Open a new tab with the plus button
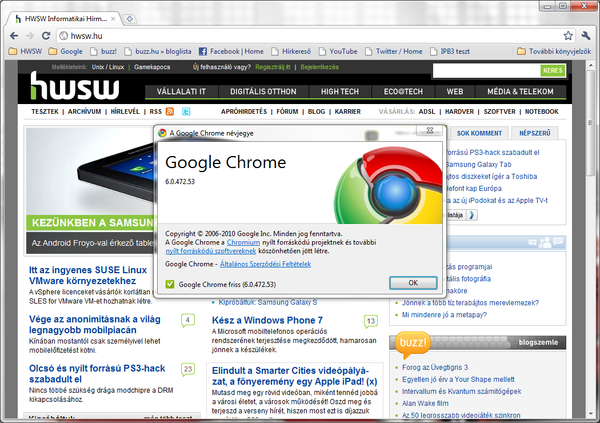This screenshot has width=600, height=423. 130,18
